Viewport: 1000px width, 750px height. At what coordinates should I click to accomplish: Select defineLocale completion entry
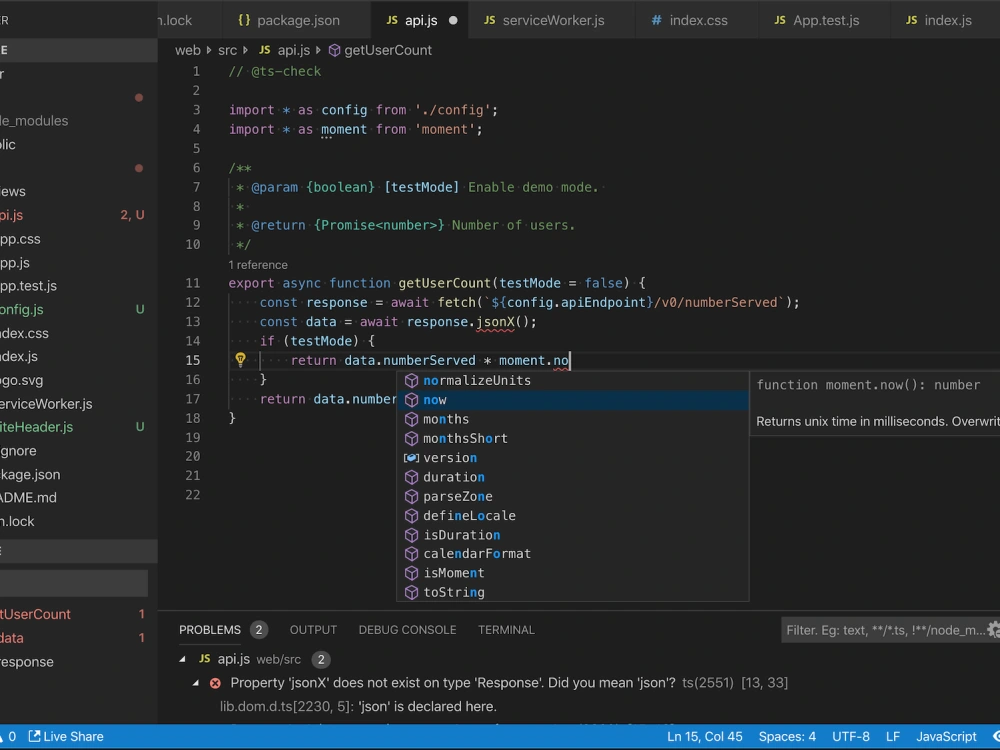point(572,515)
